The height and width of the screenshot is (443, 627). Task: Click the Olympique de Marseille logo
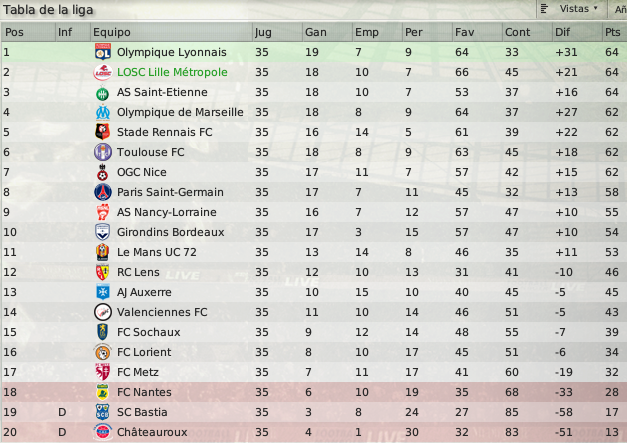pos(103,112)
